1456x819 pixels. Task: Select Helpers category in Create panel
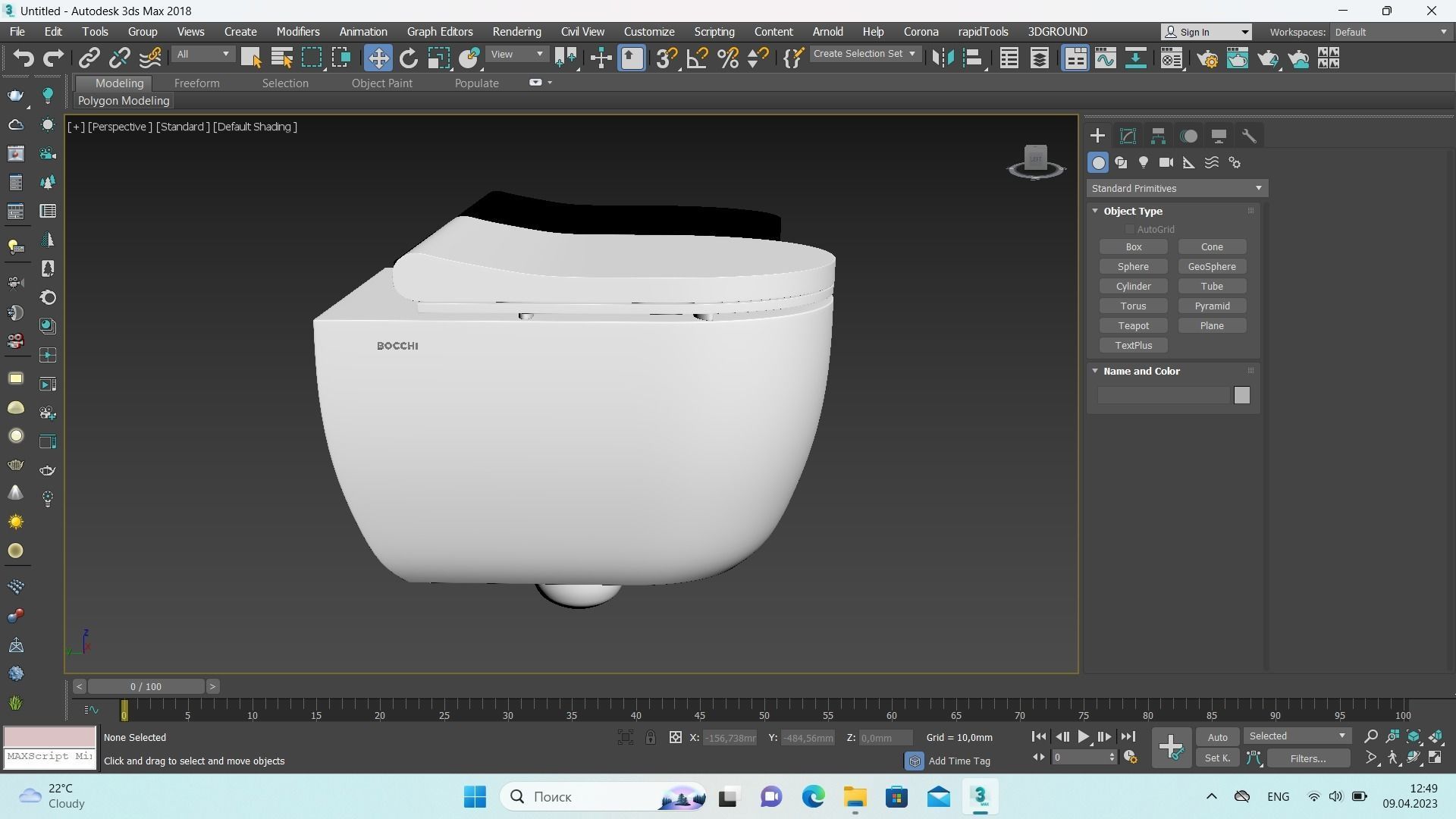tap(1189, 163)
